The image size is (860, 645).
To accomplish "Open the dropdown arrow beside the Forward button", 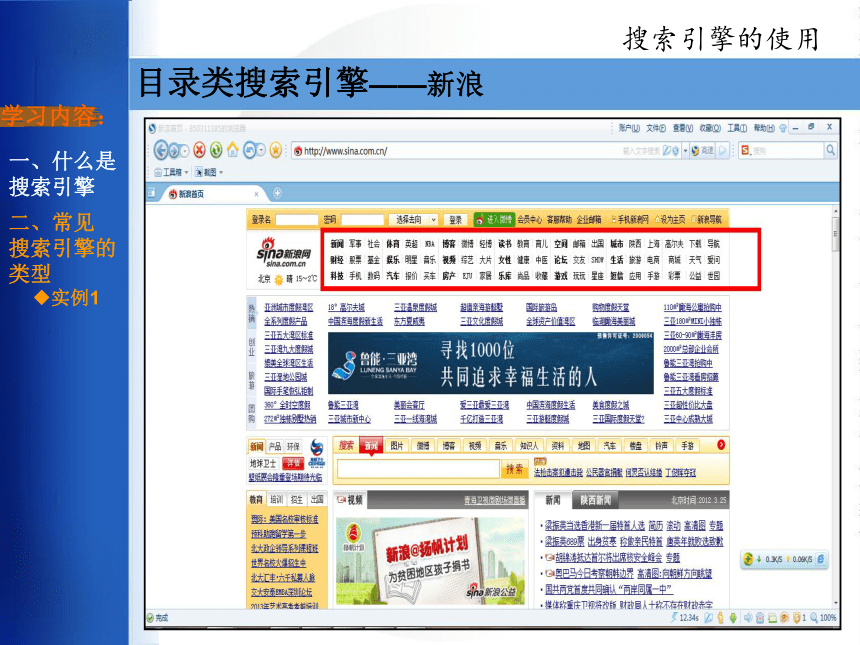I will coord(185,150).
